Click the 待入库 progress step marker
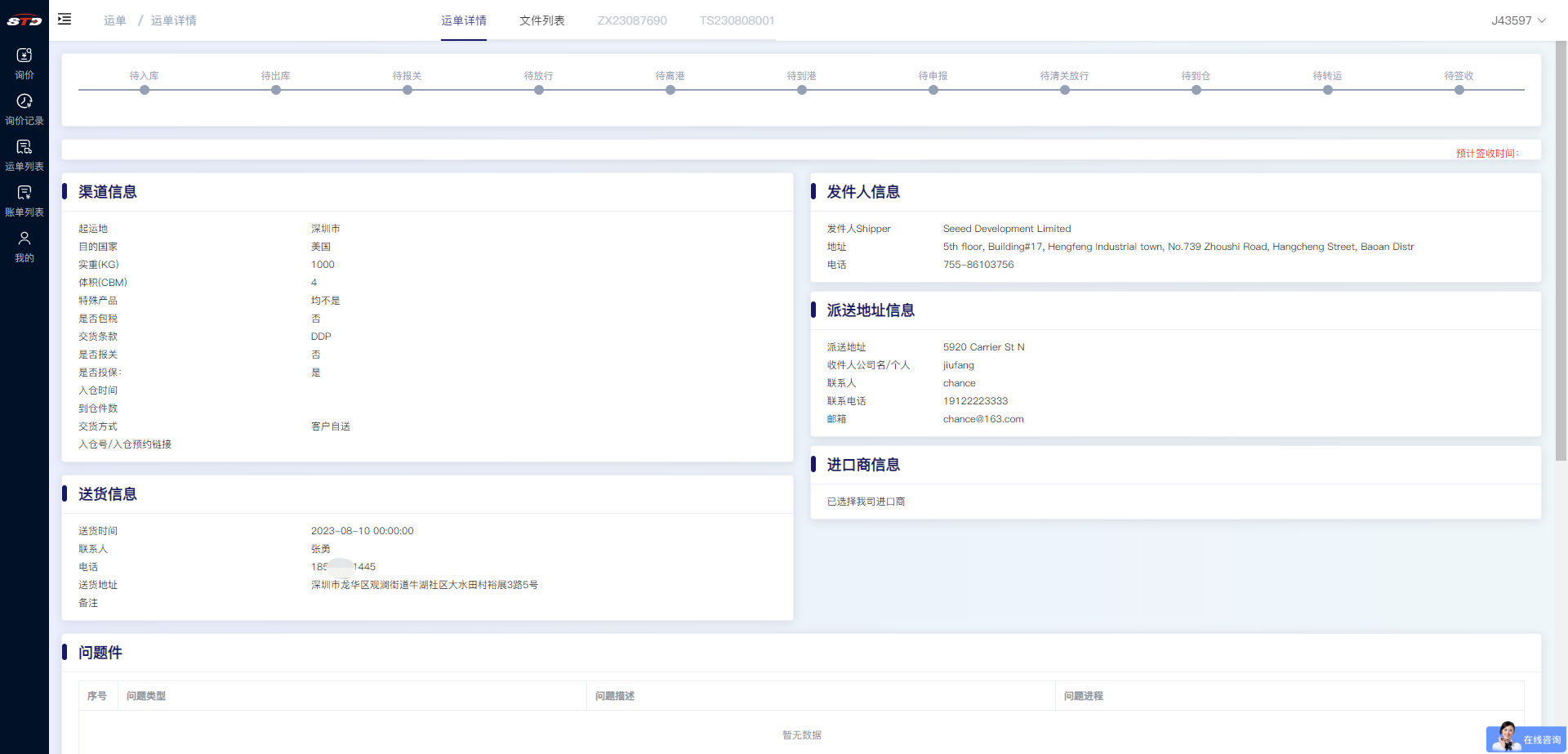 (x=145, y=90)
